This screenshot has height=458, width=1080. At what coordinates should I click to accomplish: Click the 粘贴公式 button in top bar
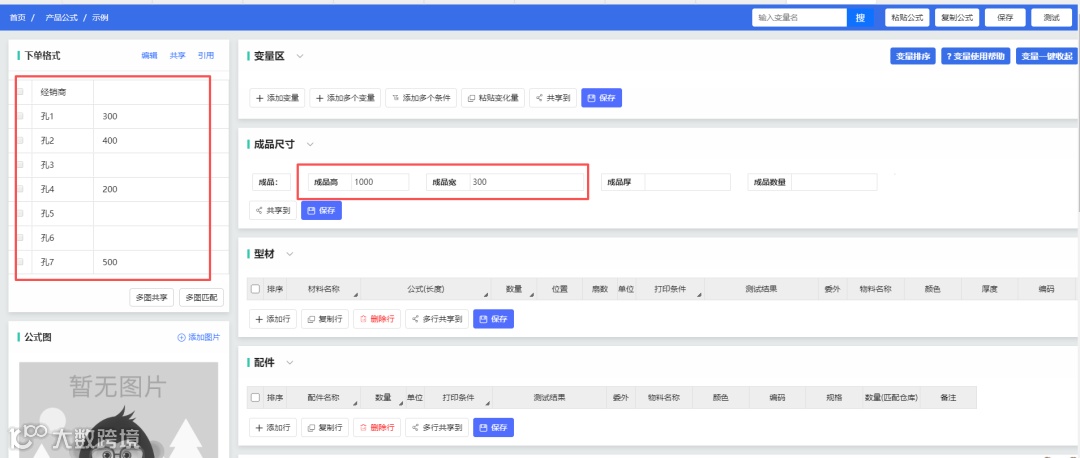click(x=907, y=18)
